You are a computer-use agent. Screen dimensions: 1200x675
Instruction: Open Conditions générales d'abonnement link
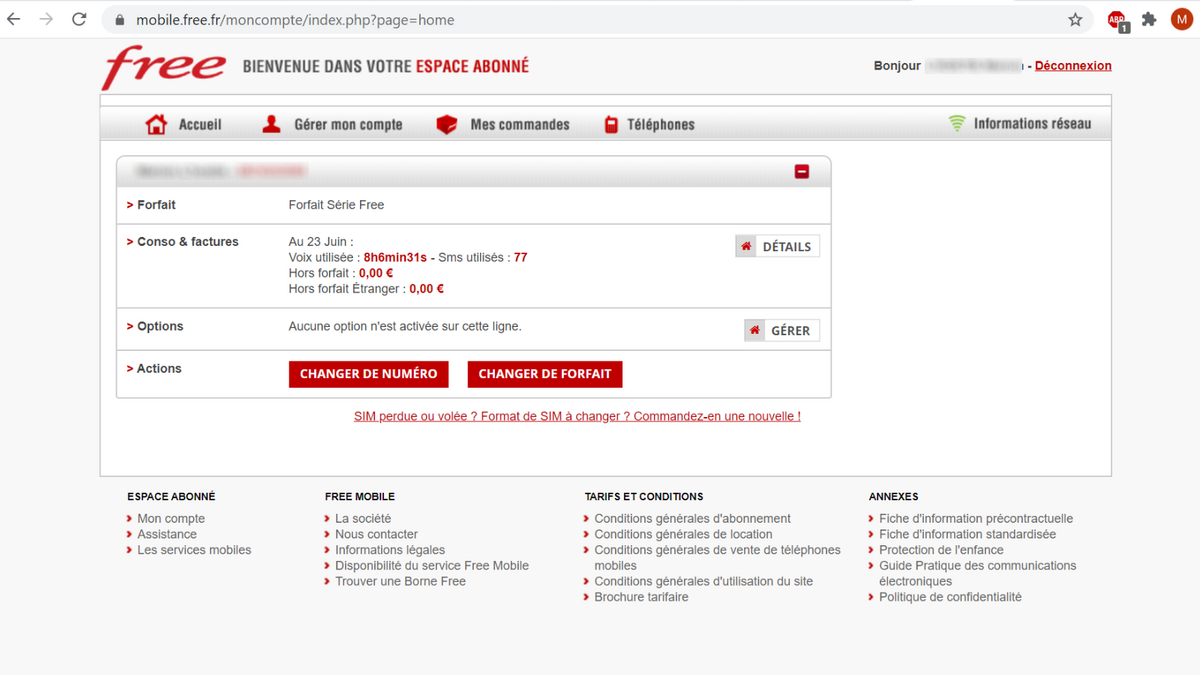point(692,519)
